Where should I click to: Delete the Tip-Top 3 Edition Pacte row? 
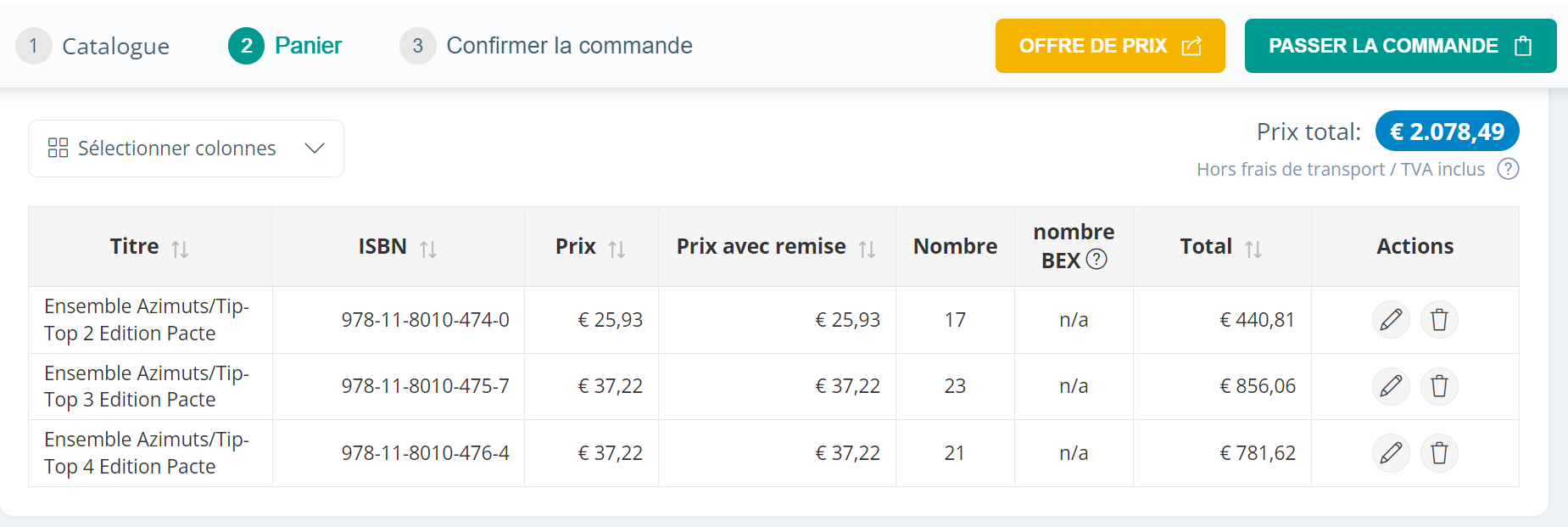point(1439,386)
